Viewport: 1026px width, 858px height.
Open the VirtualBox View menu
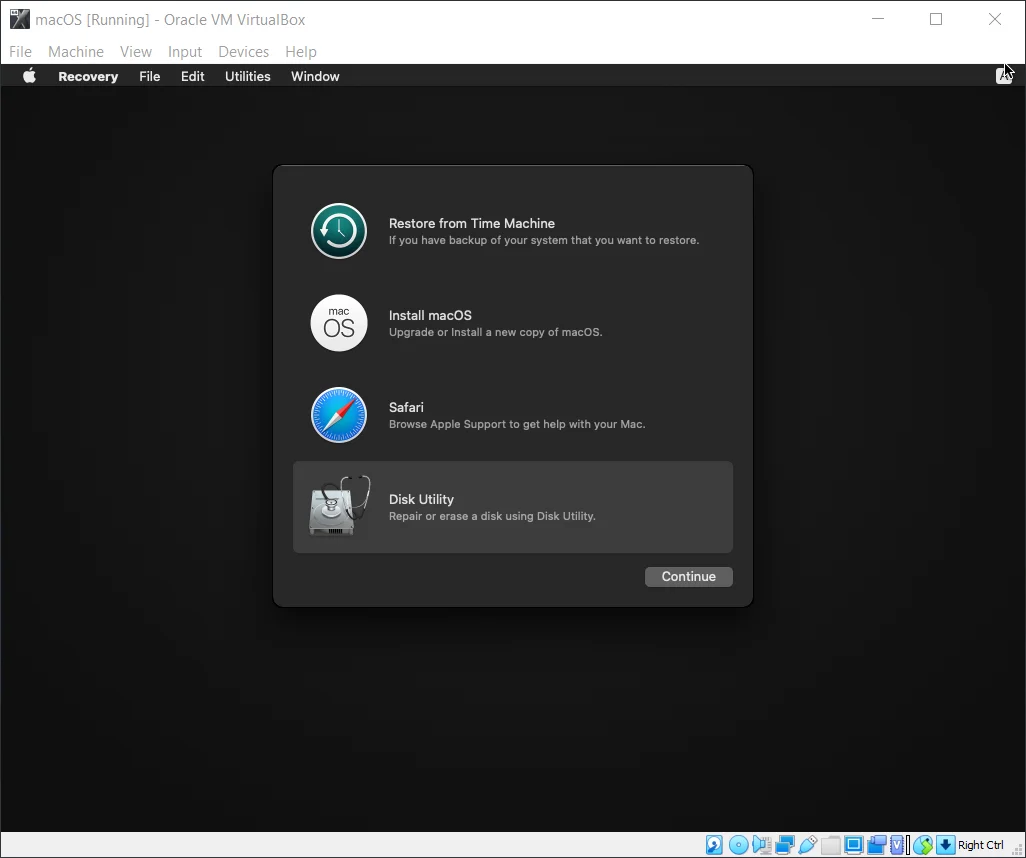pos(136,52)
